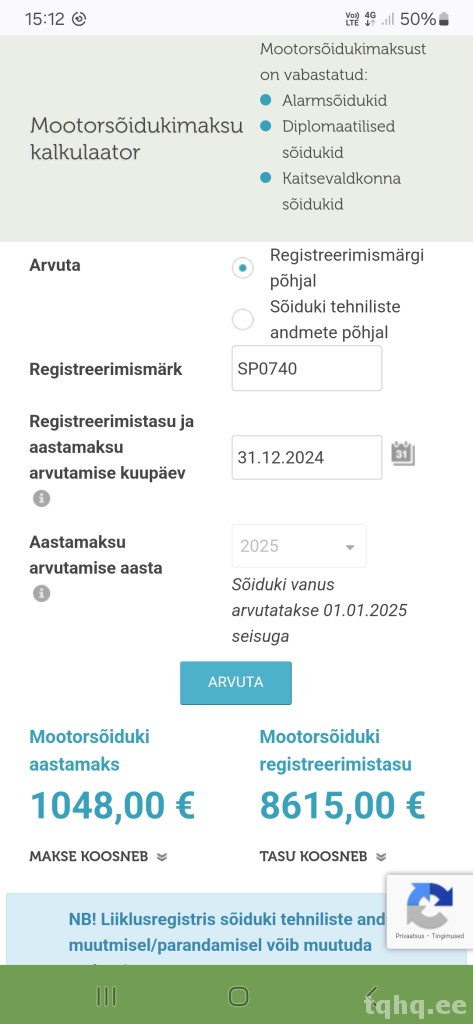Expand MAKSE KOOSNEB breakdown
The height and width of the screenshot is (1024, 473).
tap(98, 856)
